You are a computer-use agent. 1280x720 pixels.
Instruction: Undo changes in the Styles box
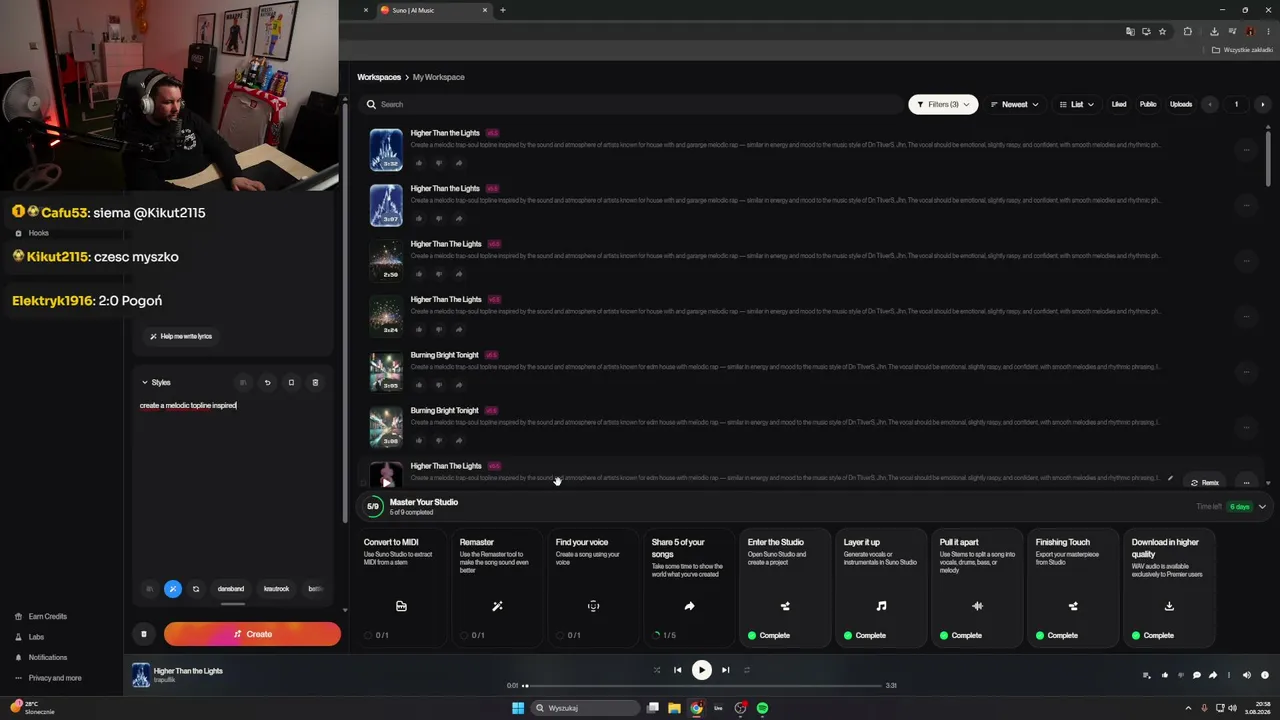point(267,382)
